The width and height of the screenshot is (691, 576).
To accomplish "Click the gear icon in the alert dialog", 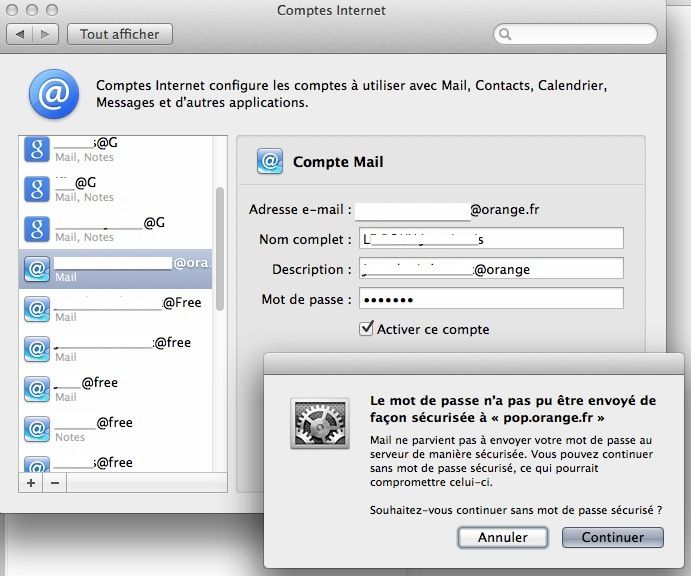I will [320, 423].
